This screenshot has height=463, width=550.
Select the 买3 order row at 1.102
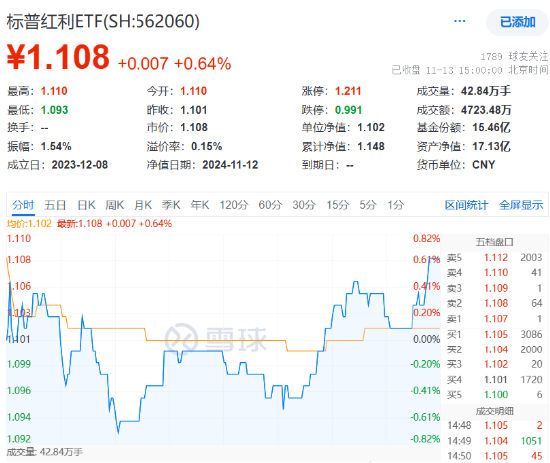pyautogui.click(x=495, y=364)
